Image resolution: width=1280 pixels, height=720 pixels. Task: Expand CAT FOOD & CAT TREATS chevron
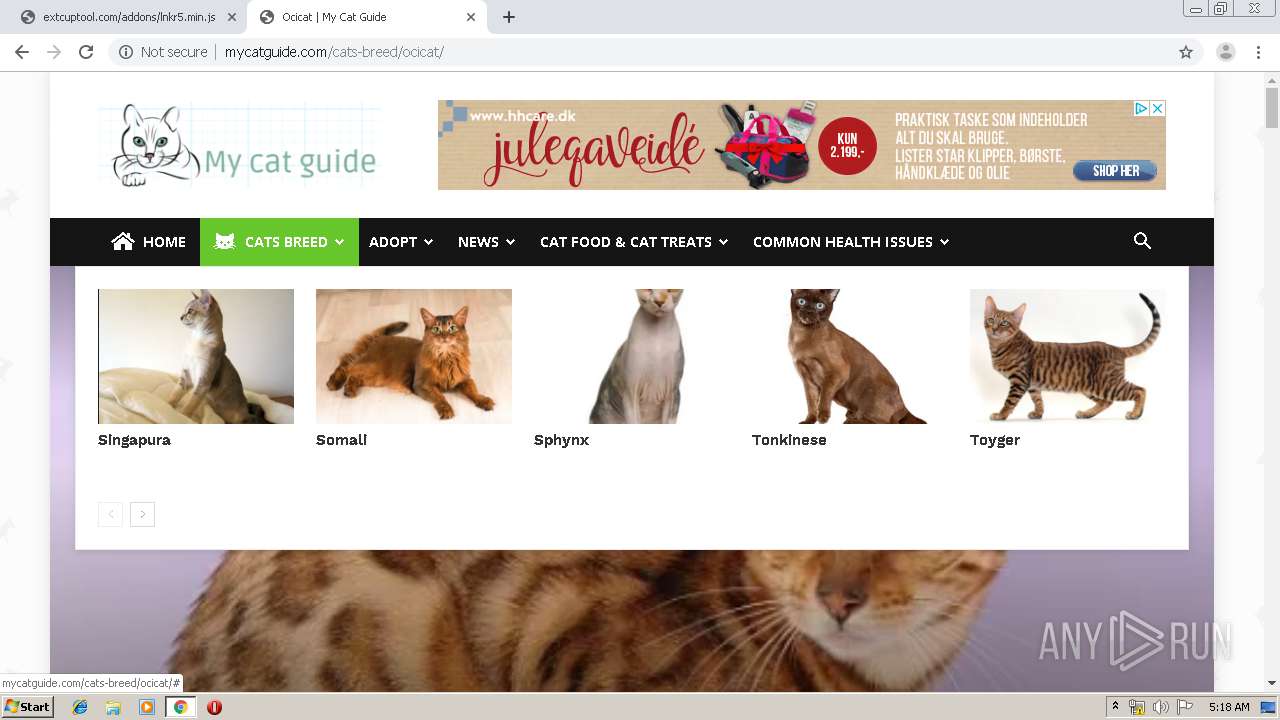click(723, 242)
